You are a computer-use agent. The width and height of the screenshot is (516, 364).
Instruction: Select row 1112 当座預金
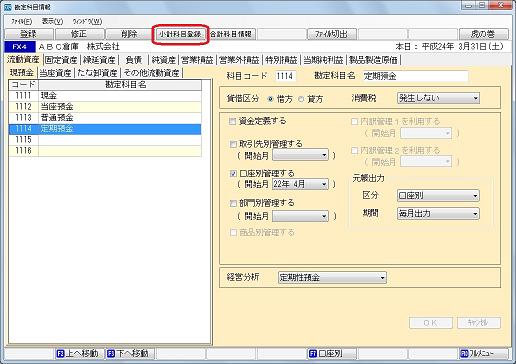pos(105,107)
